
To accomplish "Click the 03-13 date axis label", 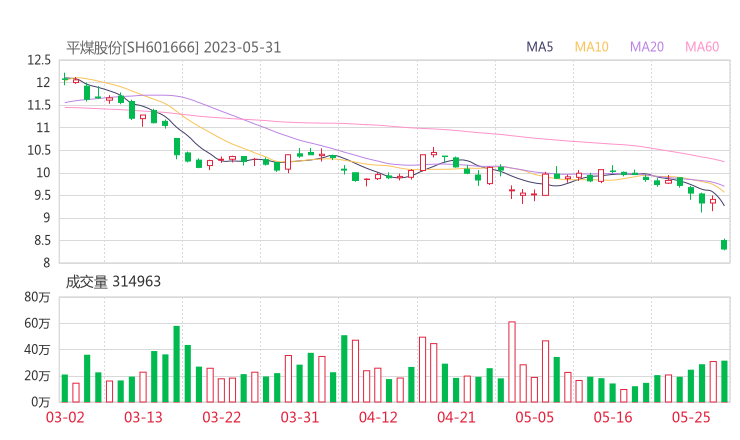I will tap(143, 417).
